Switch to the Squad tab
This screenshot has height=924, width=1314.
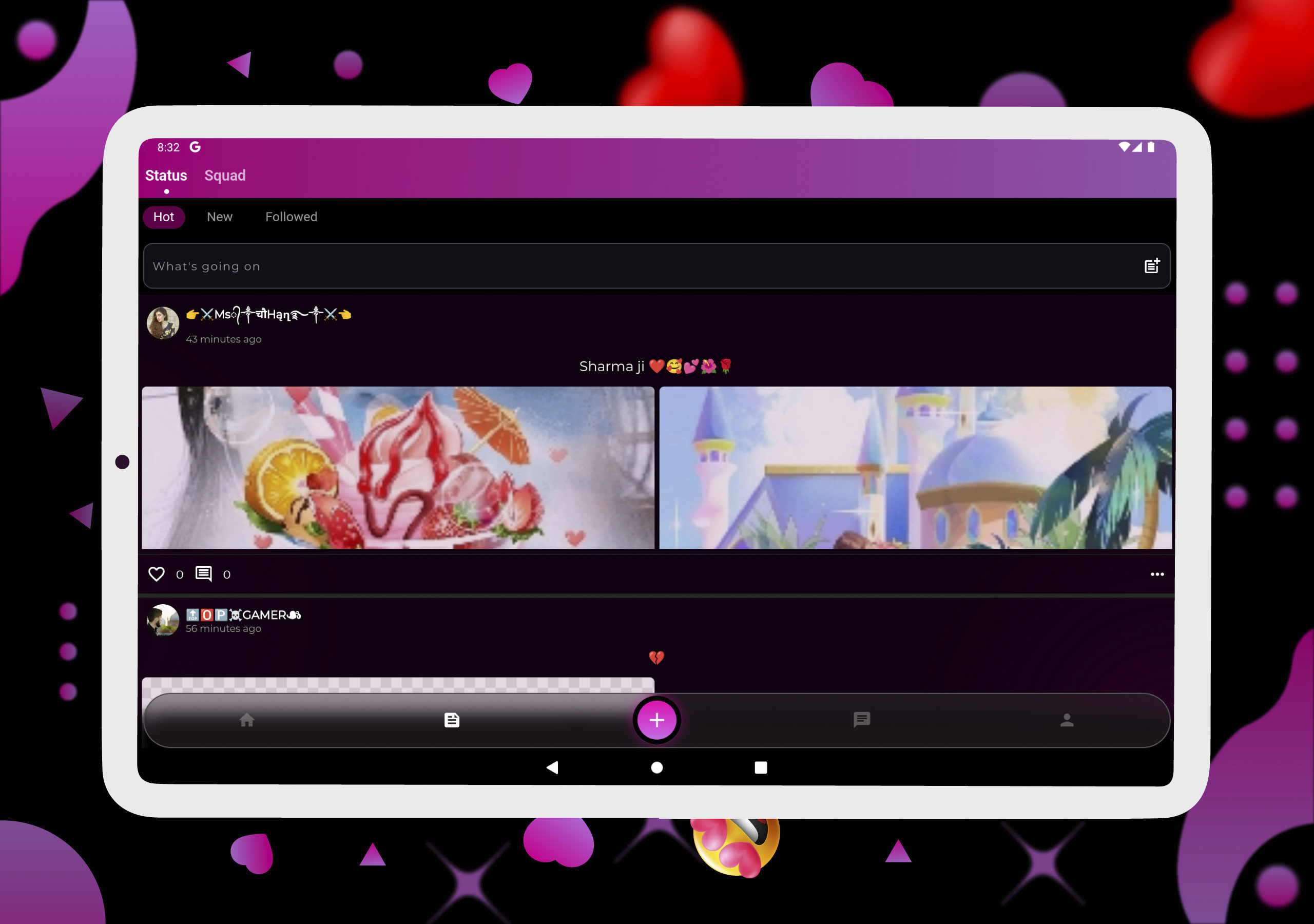[x=225, y=176]
